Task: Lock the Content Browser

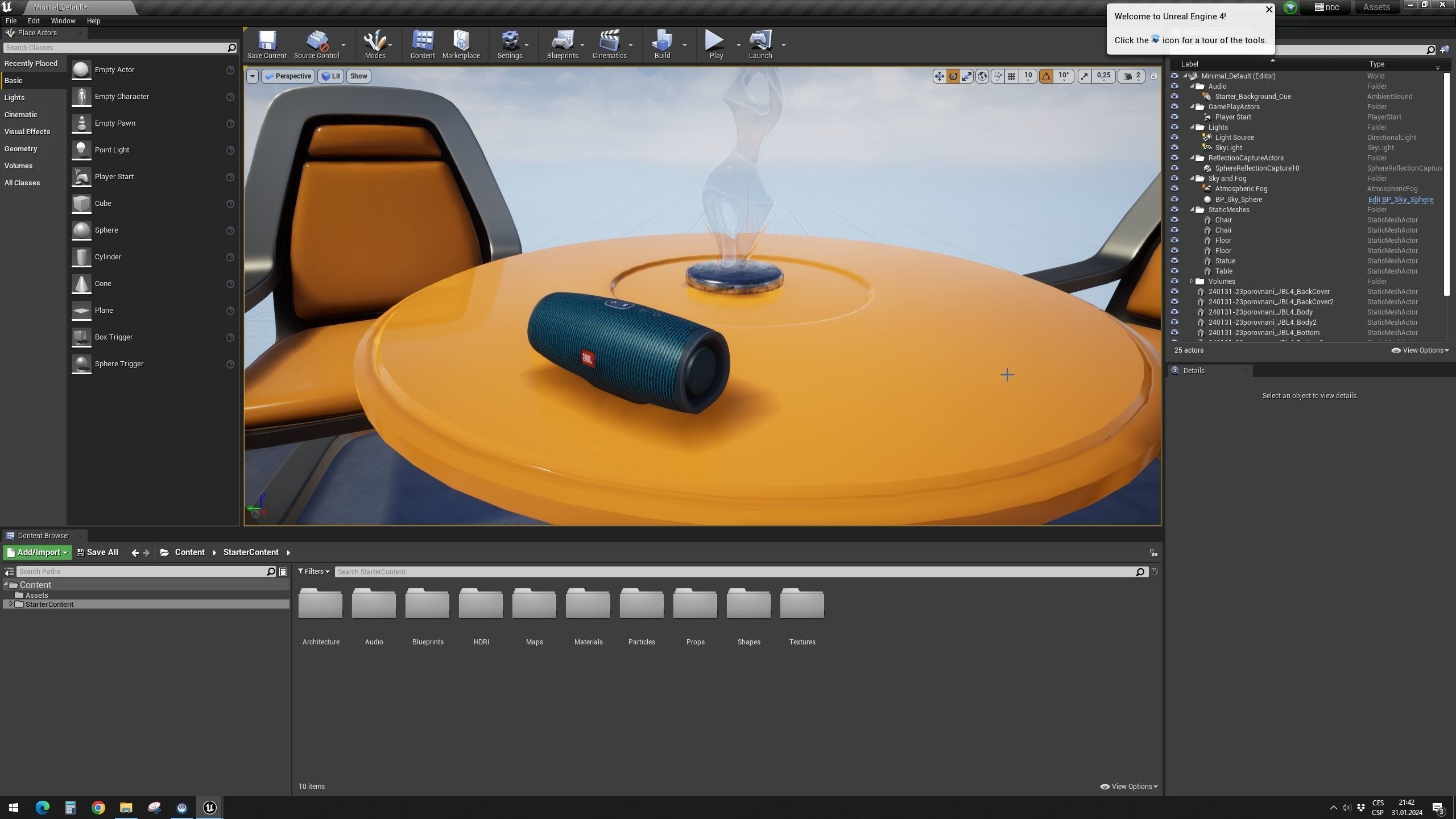Action: 1153,553
